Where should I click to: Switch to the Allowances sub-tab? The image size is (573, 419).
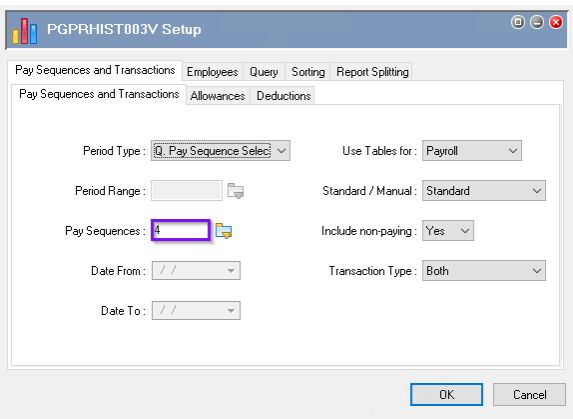point(218,96)
